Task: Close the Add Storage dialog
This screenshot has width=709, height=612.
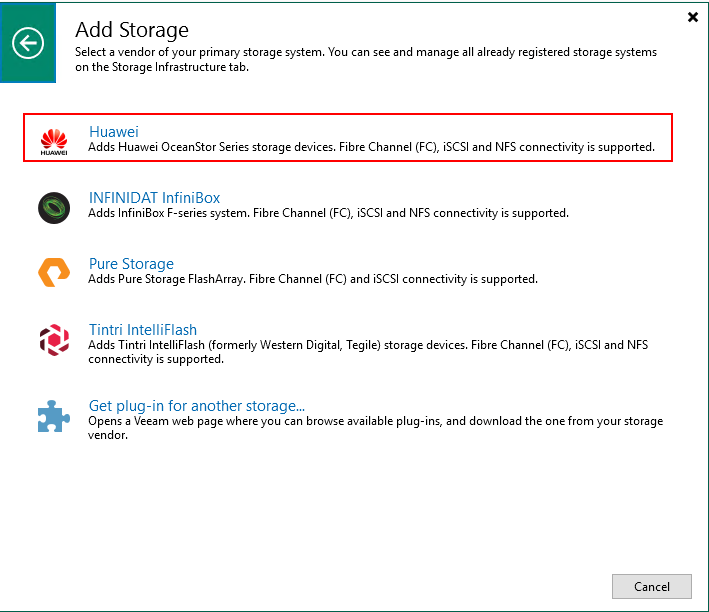Action: pyautogui.click(x=692, y=17)
